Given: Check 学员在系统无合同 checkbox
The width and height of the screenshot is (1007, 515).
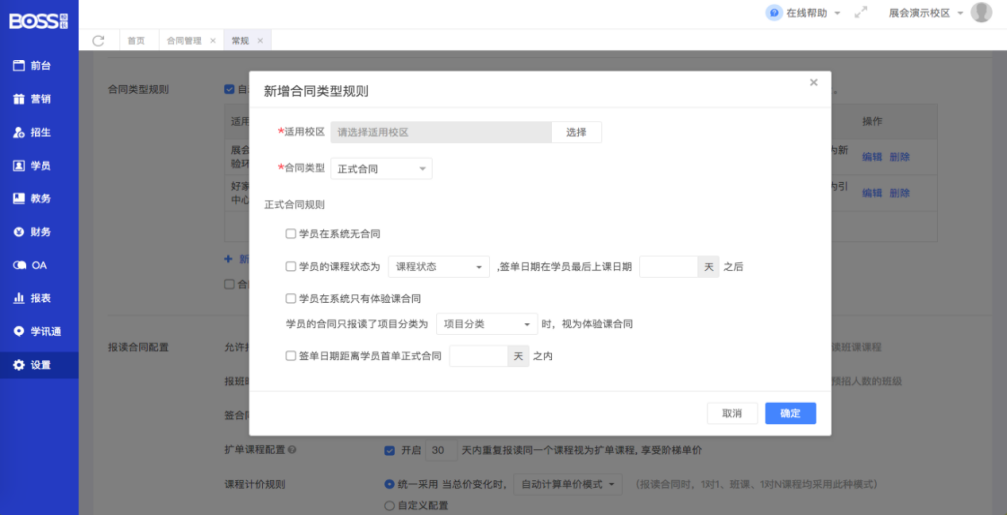Looking at the screenshot, I should 290,234.
